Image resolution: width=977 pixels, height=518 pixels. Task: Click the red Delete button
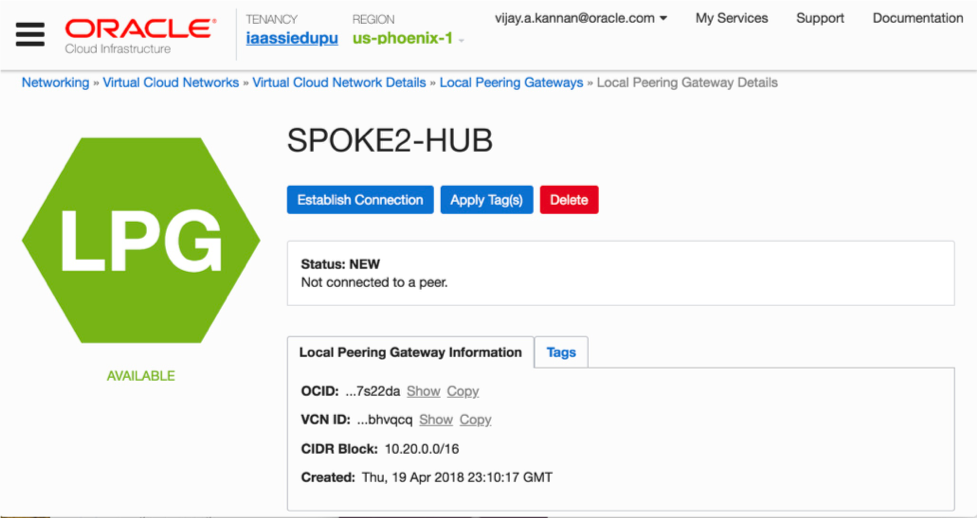[569, 200]
